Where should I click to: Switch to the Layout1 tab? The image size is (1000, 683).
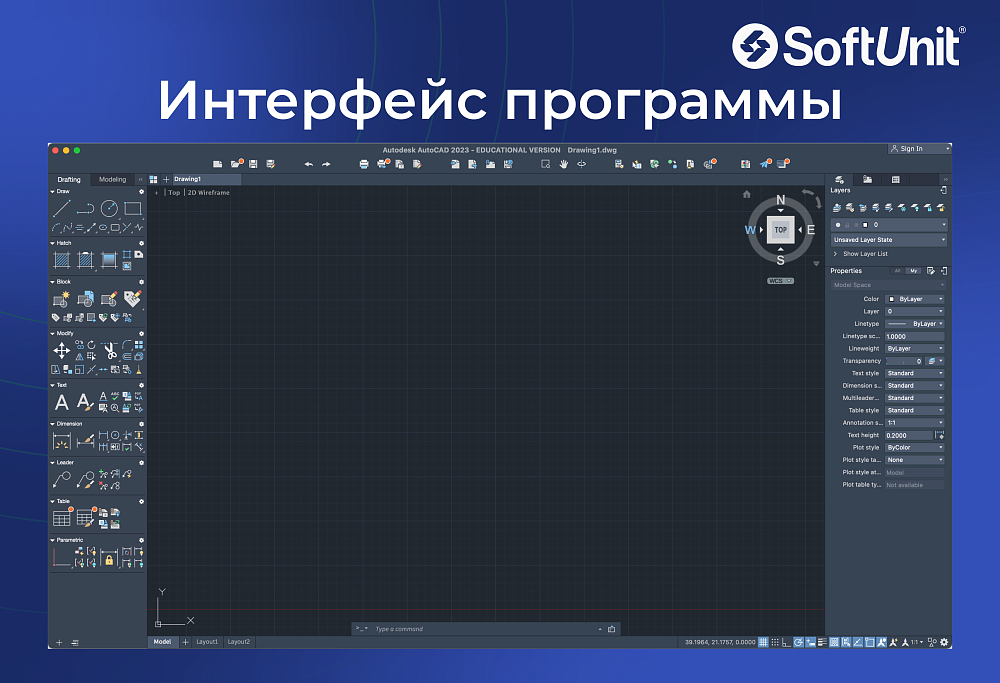207,642
